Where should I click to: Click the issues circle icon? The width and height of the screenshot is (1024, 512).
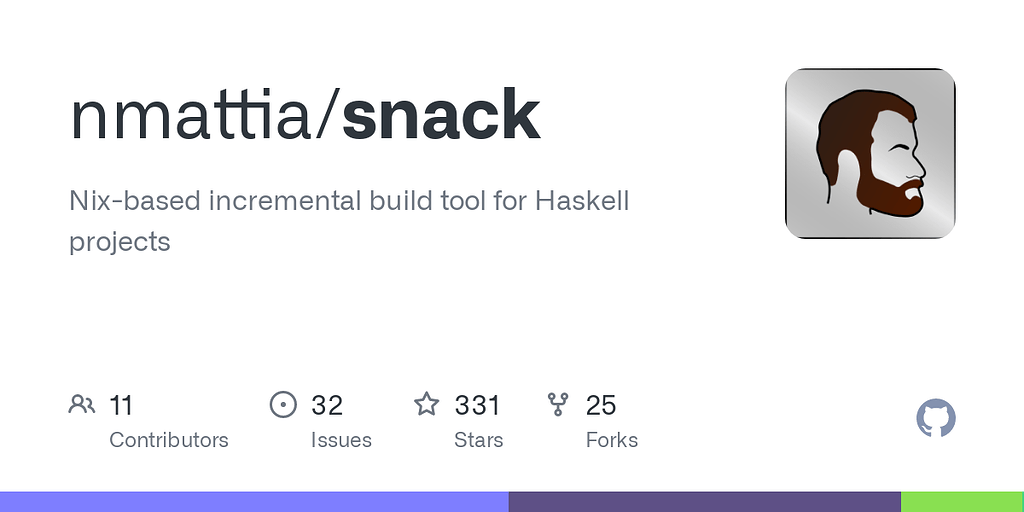coord(283,404)
